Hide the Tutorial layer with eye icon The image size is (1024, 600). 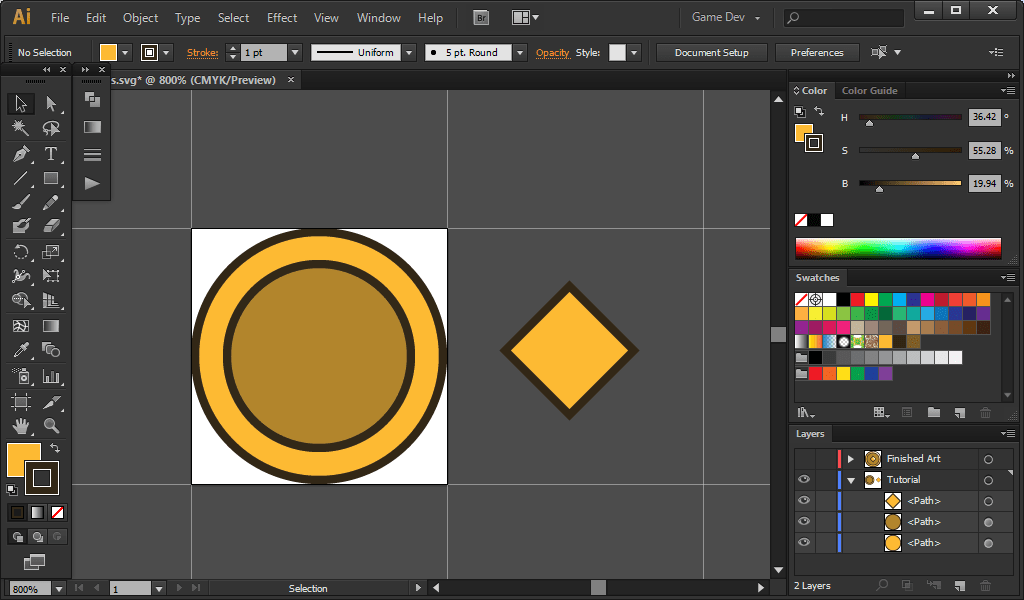click(x=804, y=480)
